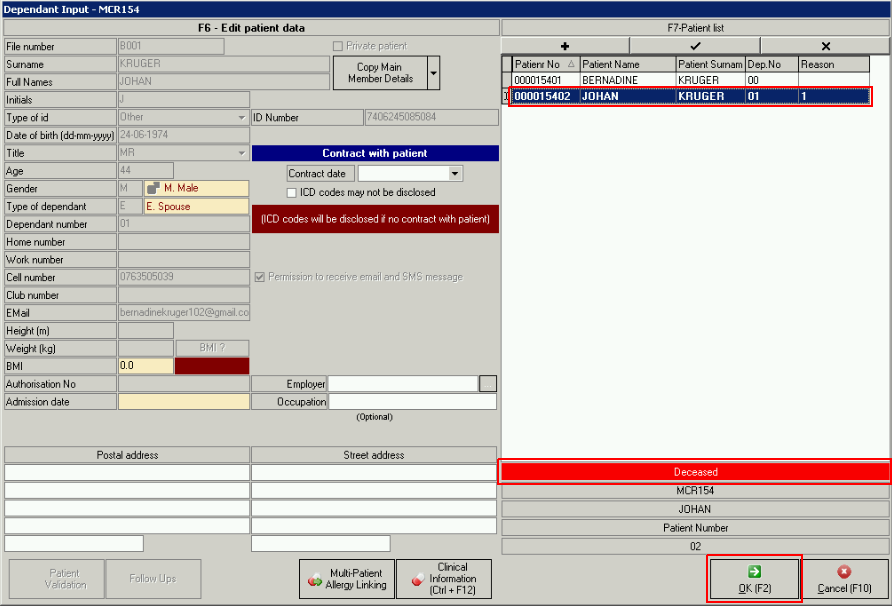Click the first Street address line
Screen dimensions: 892x606
[374, 473]
